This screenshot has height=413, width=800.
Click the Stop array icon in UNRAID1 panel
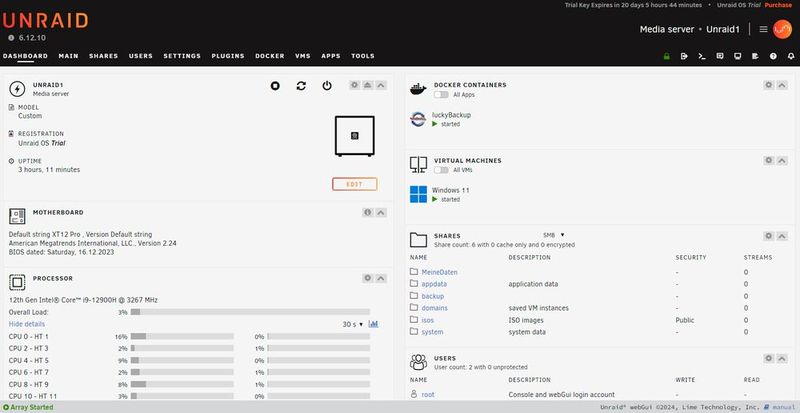pos(275,86)
